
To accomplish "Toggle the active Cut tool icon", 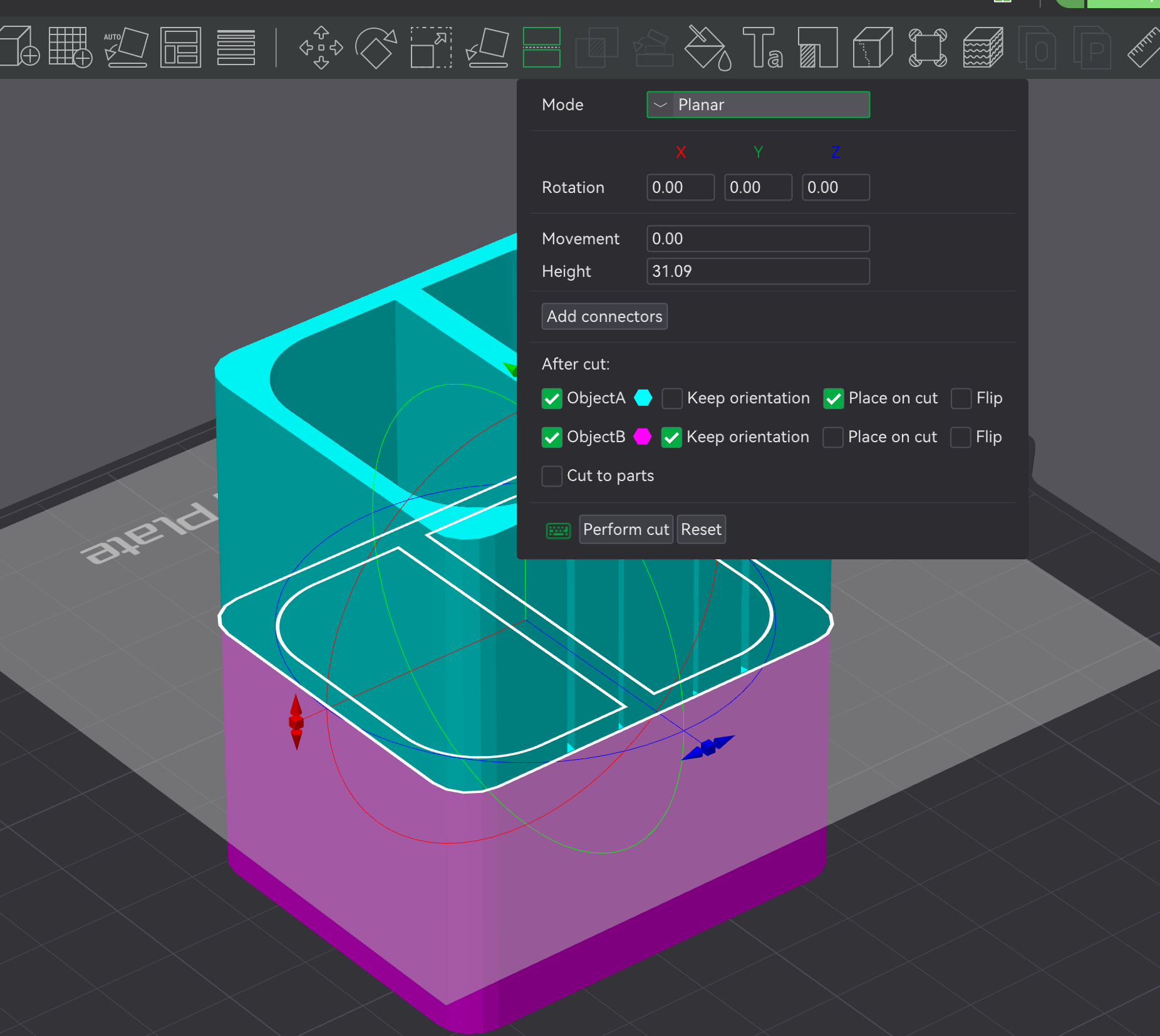I will [541, 48].
